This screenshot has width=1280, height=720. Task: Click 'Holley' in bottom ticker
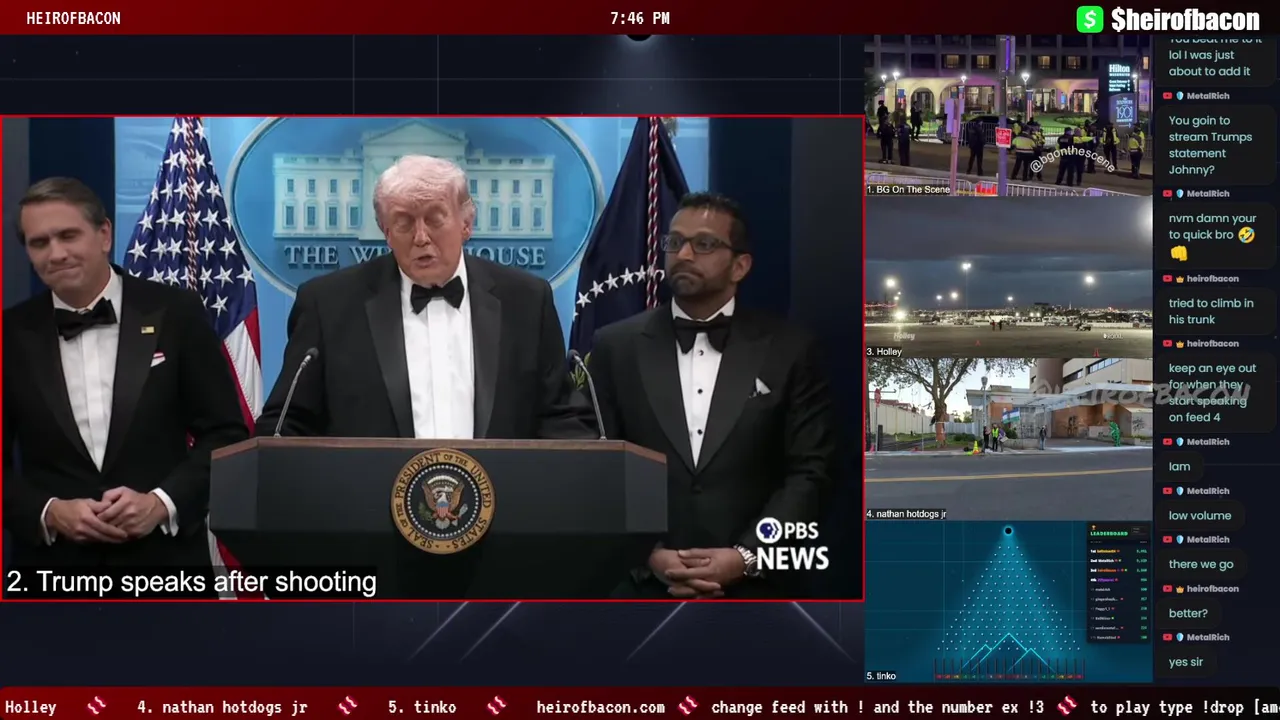click(31, 707)
